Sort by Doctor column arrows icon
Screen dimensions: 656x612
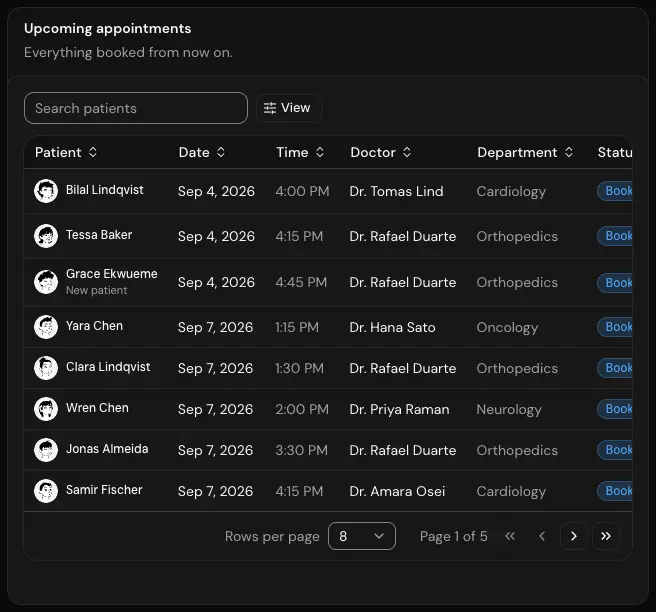[x=407, y=152]
